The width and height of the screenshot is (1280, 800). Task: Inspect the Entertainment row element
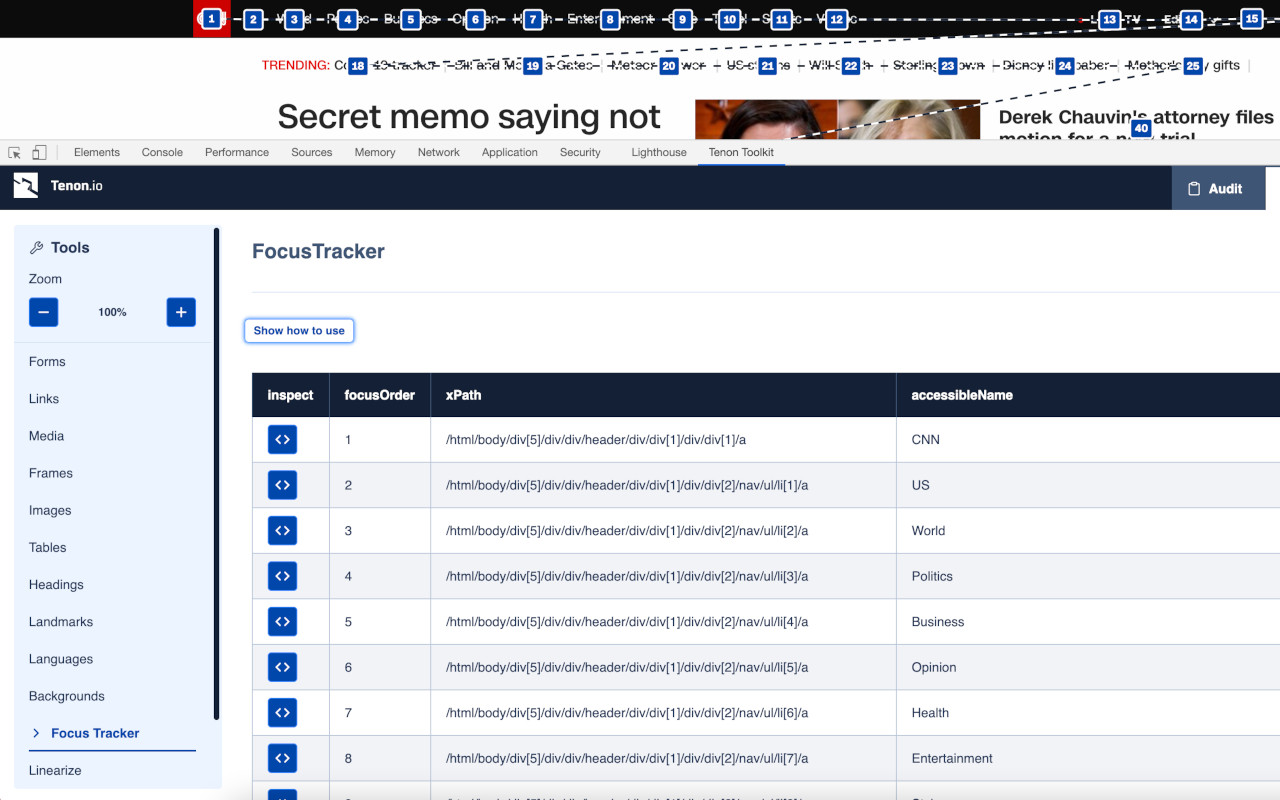282,758
